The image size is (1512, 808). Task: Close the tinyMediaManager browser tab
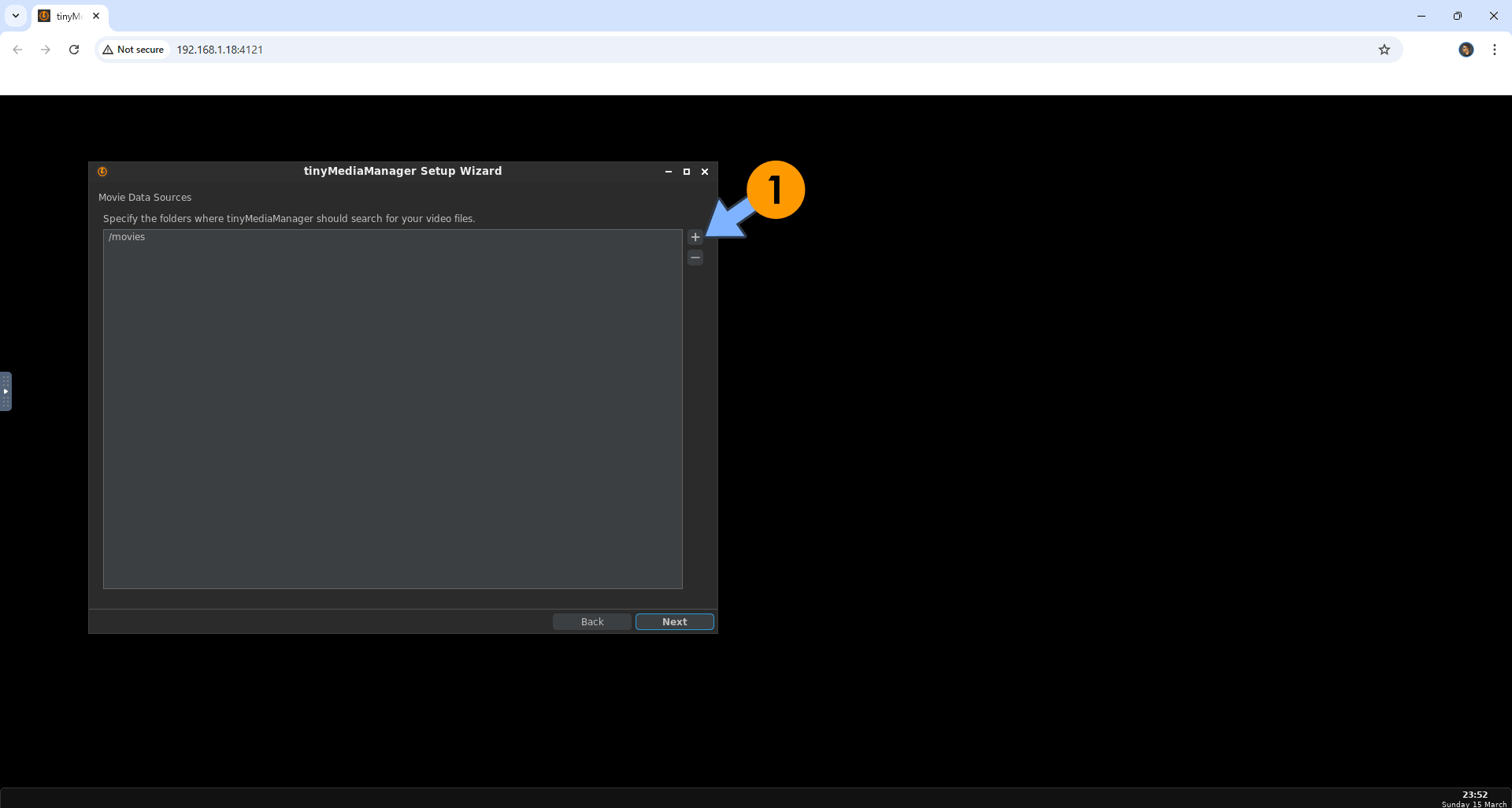pyautogui.click(x=96, y=16)
